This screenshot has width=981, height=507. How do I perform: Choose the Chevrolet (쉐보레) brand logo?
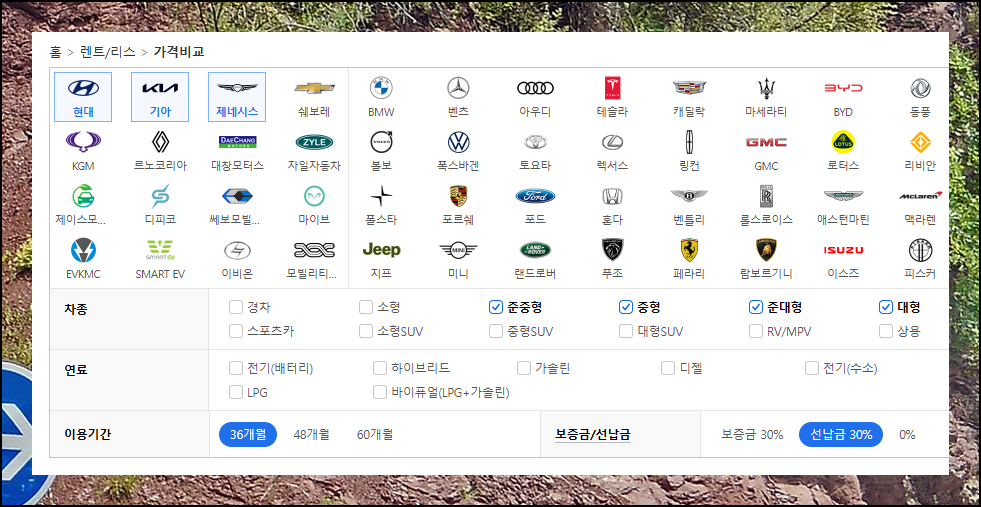[314, 88]
